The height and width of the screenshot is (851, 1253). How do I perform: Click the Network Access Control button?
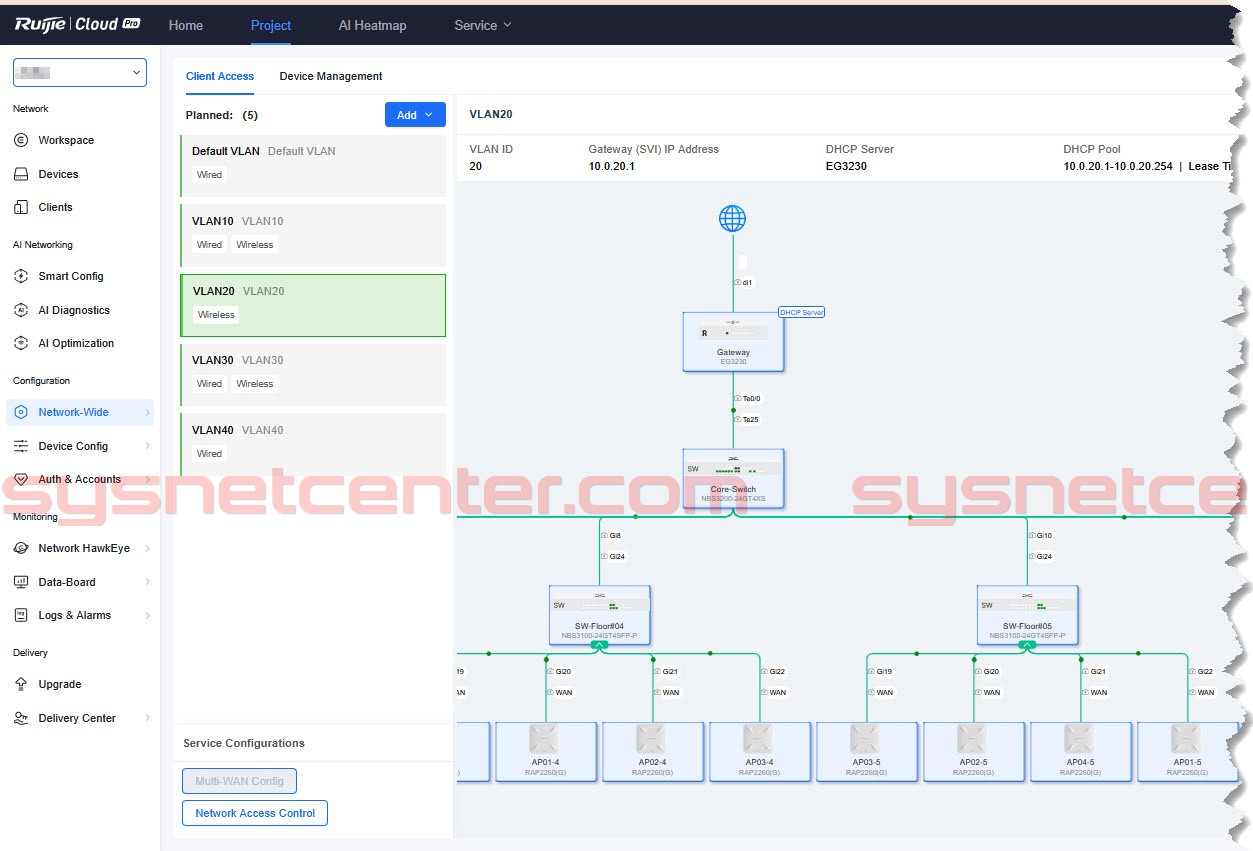pos(255,813)
